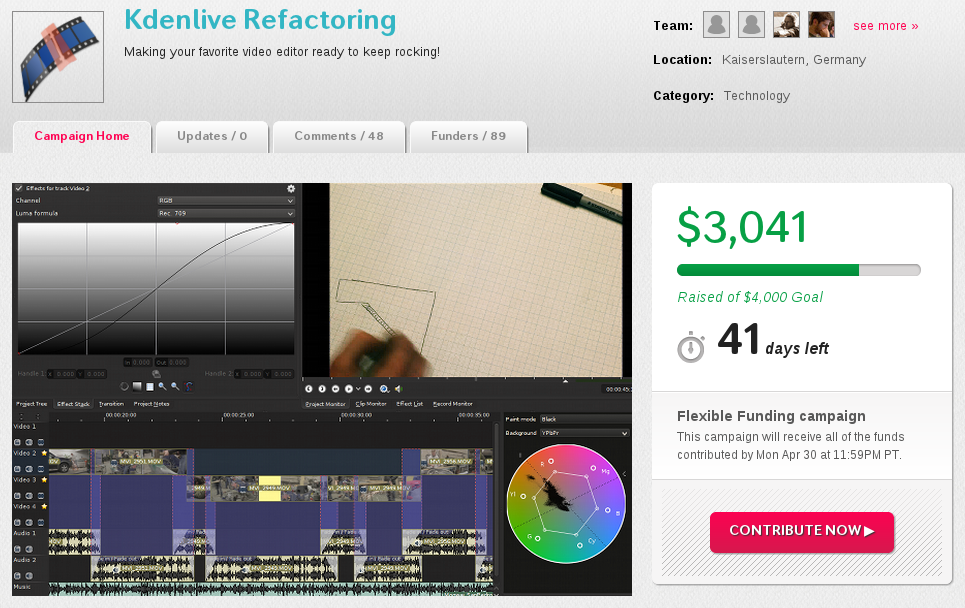This screenshot has height=608, width=965.
Task: Mute the Video 4 track audio
Action: (x=29, y=522)
